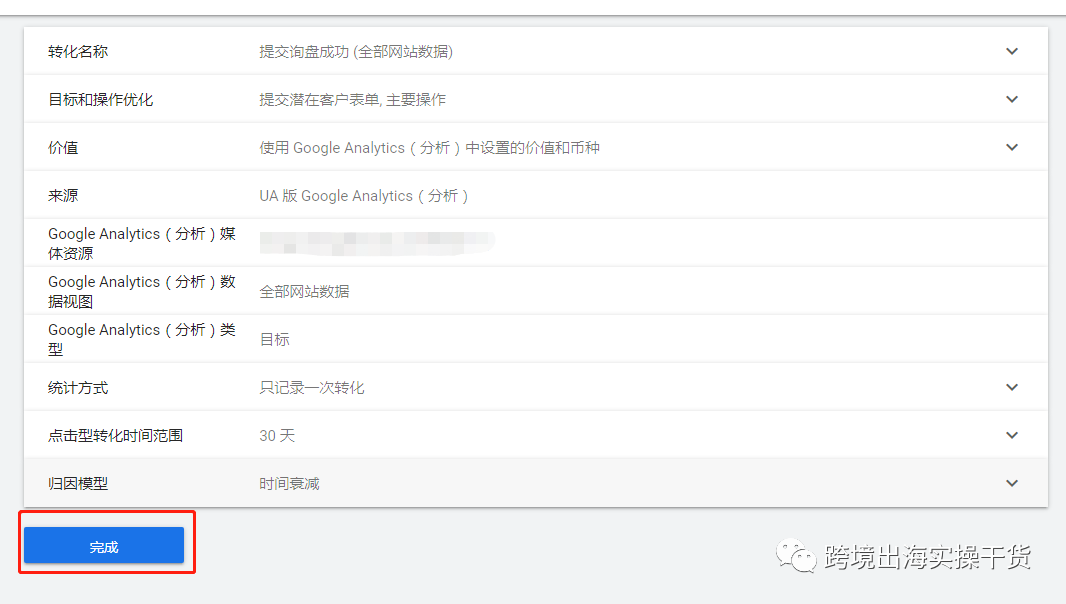The width and height of the screenshot is (1066, 604).
Task: Expand the 归因模型 row
Action: tap(1011, 483)
